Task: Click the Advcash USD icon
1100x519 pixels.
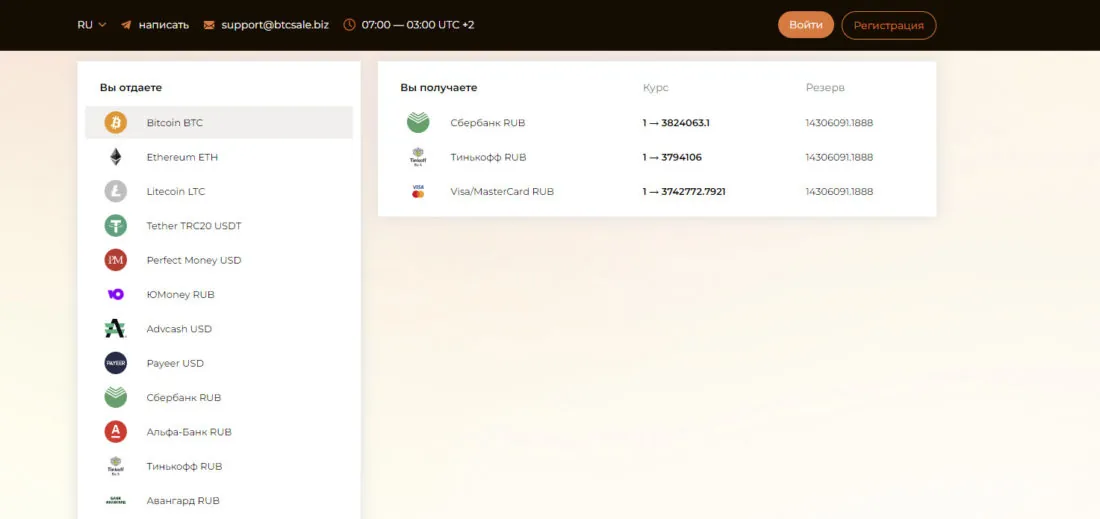Action: coord(116,329)
